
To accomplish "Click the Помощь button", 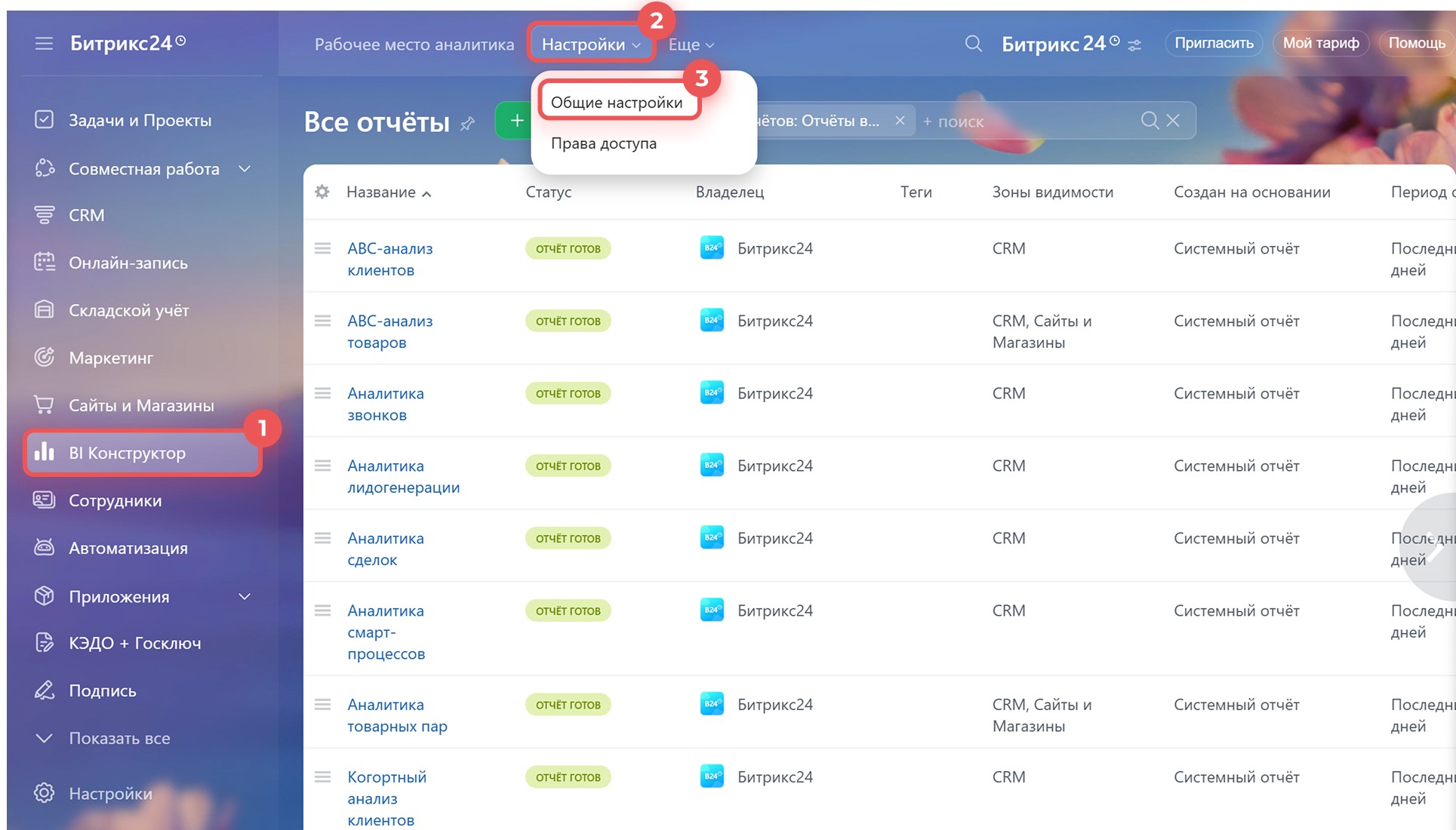I will [1417, 43].
